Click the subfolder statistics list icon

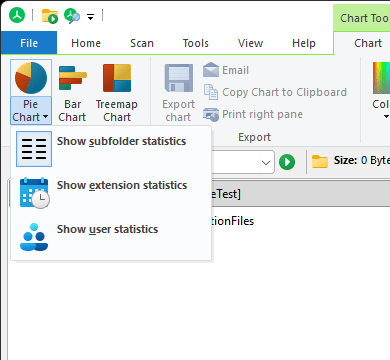click(x=34, y=149)
